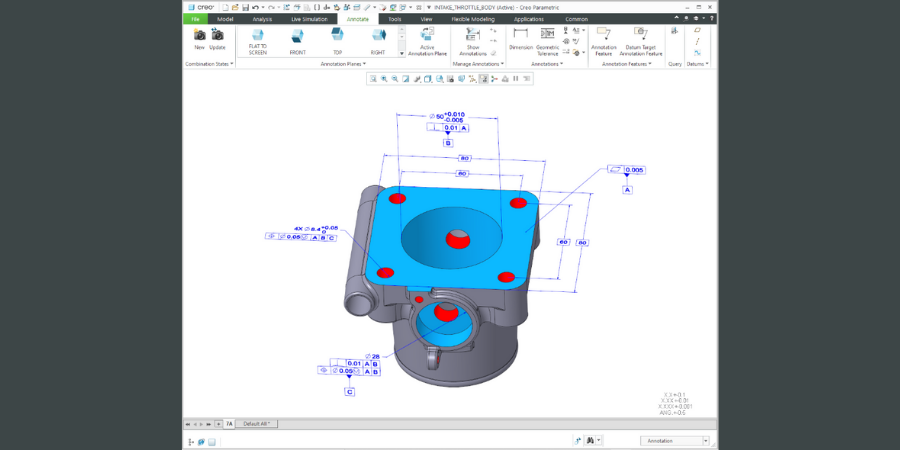
Task: Click the 0.005 flatness tolerance annotation
Action: tap(630, 170)
